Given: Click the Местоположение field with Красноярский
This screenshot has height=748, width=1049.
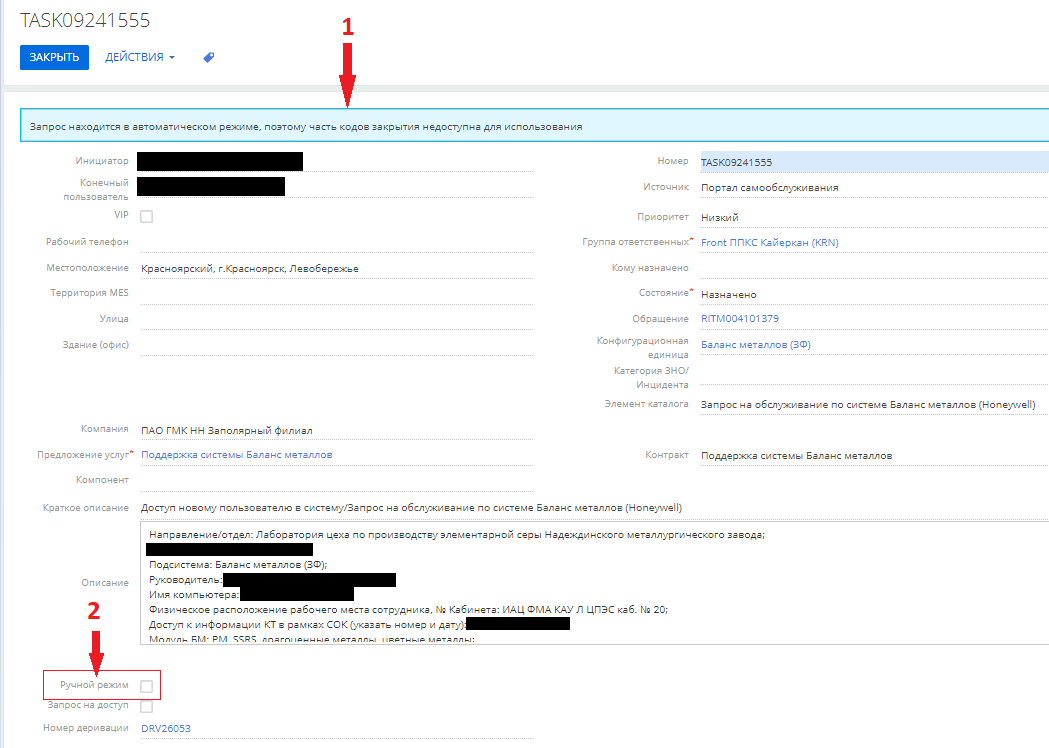Looking at the screenshot, I should [335, 269].
